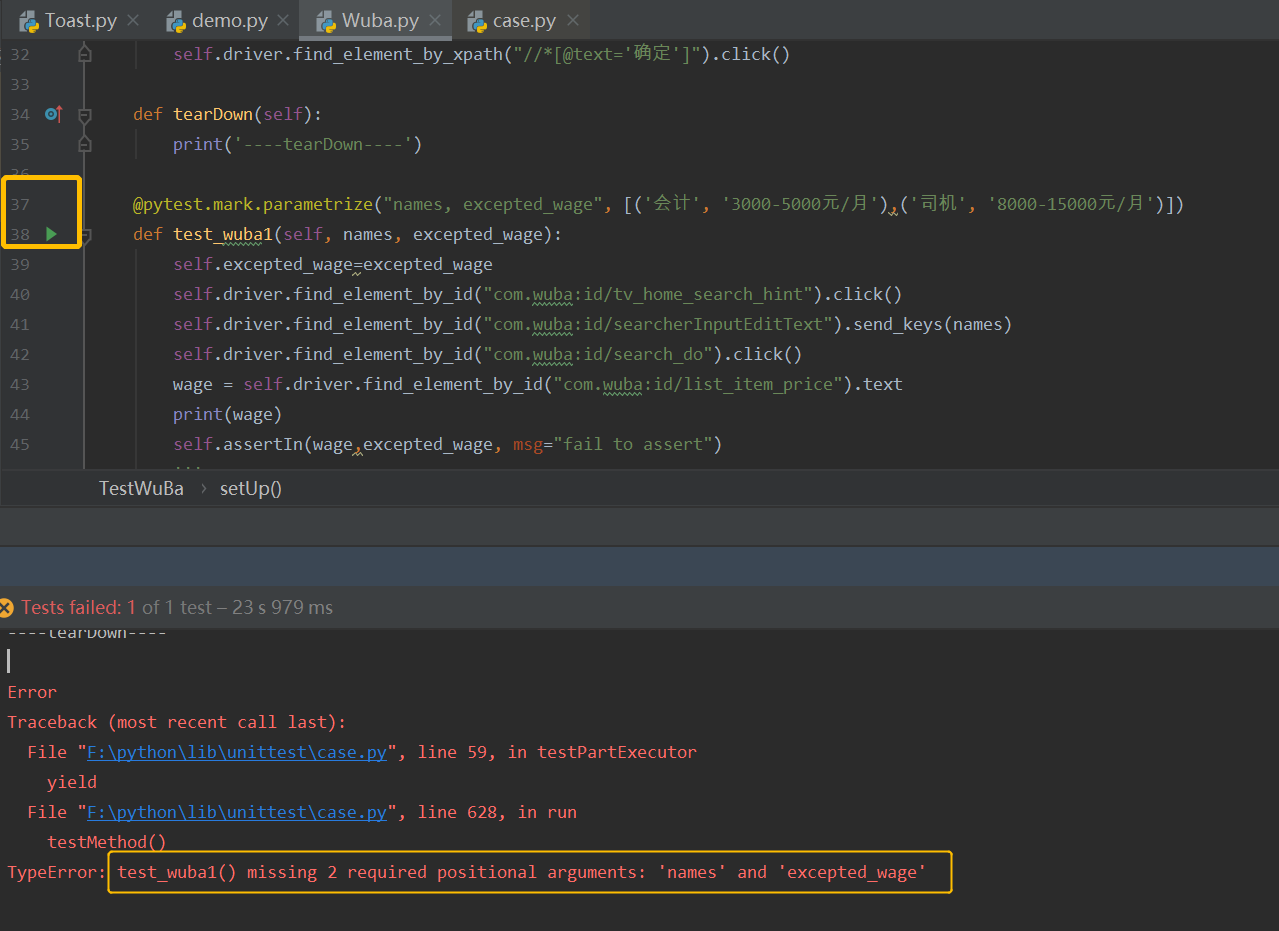The width and height of the screenshot is (1279, 931).
Task: Close the case.py tab
Action: tap(573, 20)
